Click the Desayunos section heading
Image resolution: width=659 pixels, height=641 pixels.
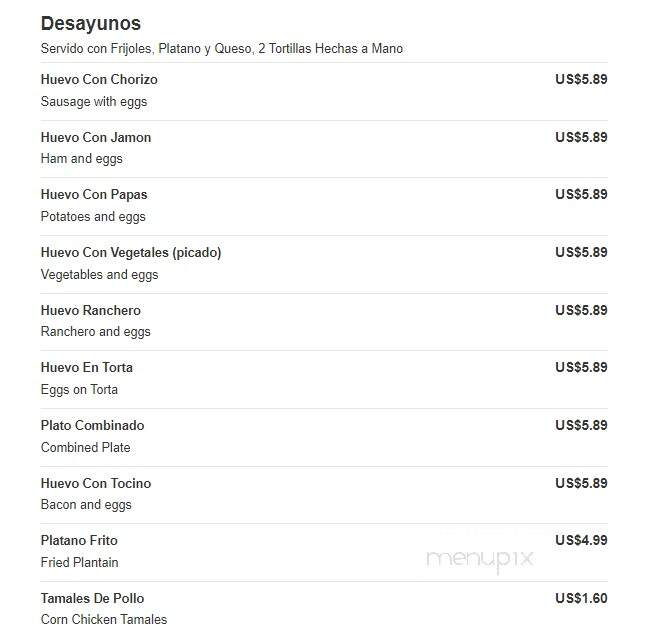point(91,24)
